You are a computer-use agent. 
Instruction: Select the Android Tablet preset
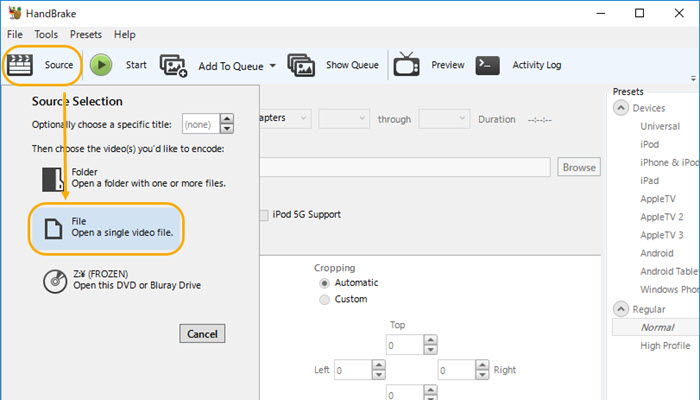pyautogui.click(x=670, y=271)
